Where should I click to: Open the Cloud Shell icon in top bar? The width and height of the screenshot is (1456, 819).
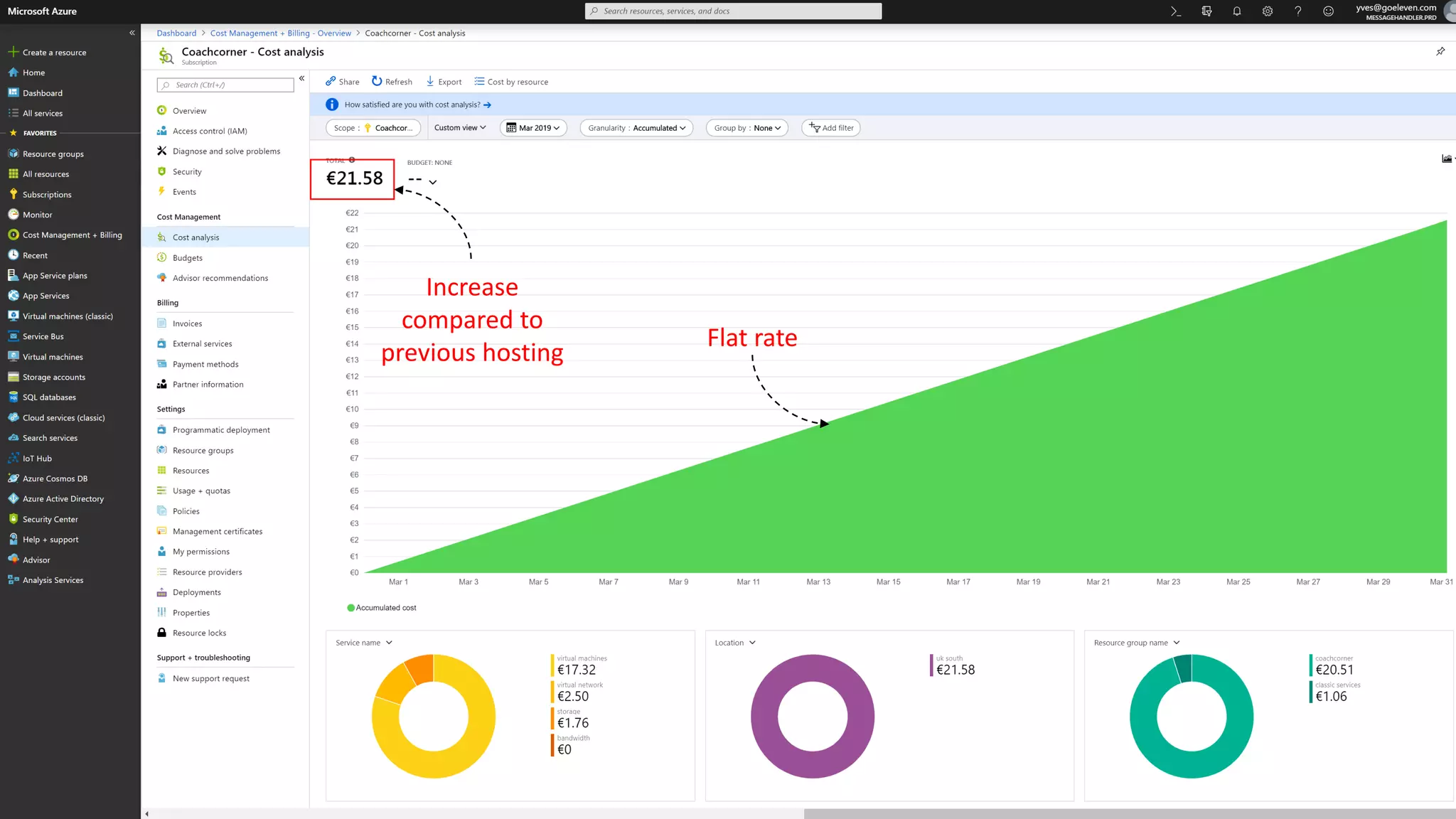tap(1176, 11)
